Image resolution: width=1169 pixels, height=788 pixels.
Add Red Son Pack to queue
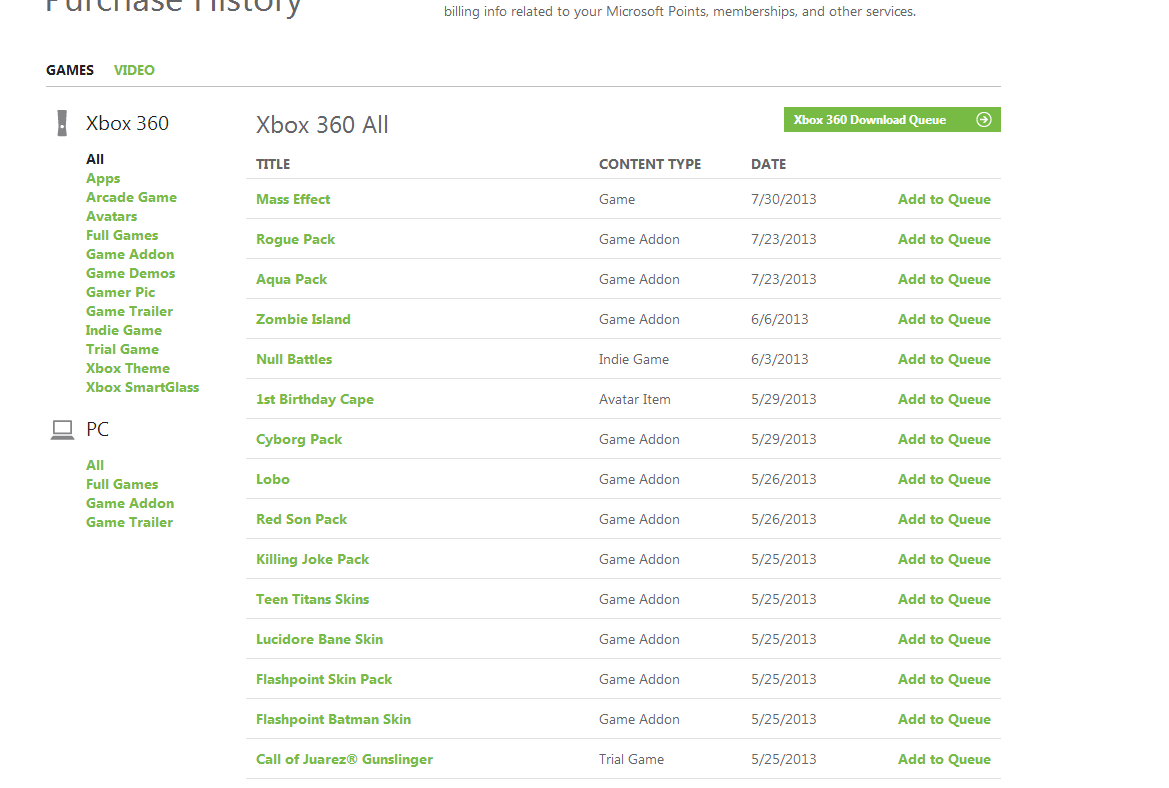944,520
